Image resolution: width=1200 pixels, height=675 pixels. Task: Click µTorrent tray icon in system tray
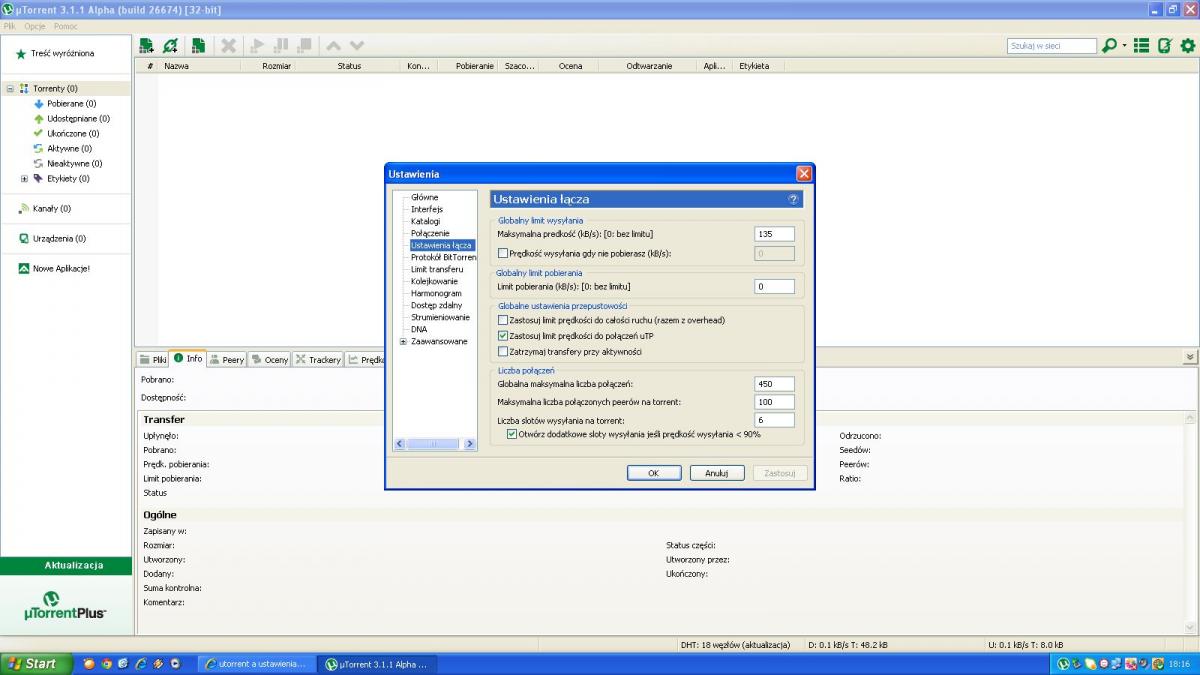coord(1063,664)
